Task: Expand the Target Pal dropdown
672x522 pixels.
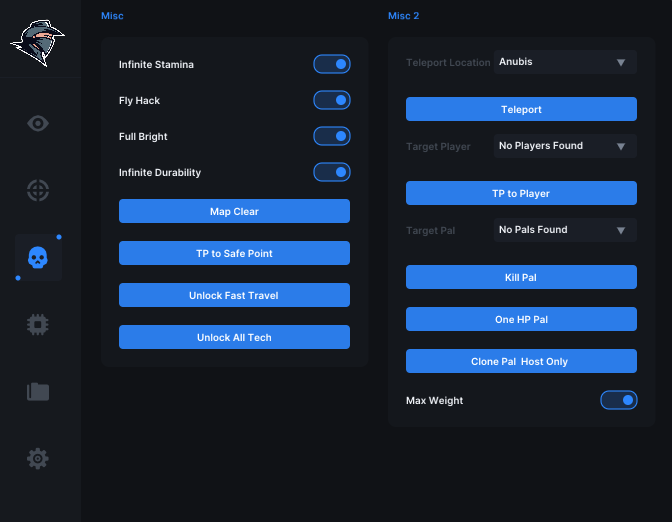Action: (565, 230)
